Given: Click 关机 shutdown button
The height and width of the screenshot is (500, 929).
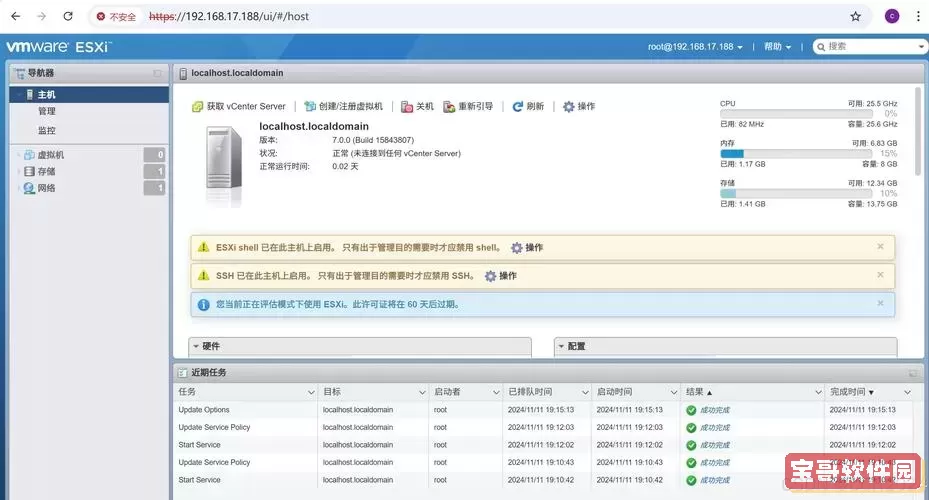Looking at the screenshot, I should point(418,106).
